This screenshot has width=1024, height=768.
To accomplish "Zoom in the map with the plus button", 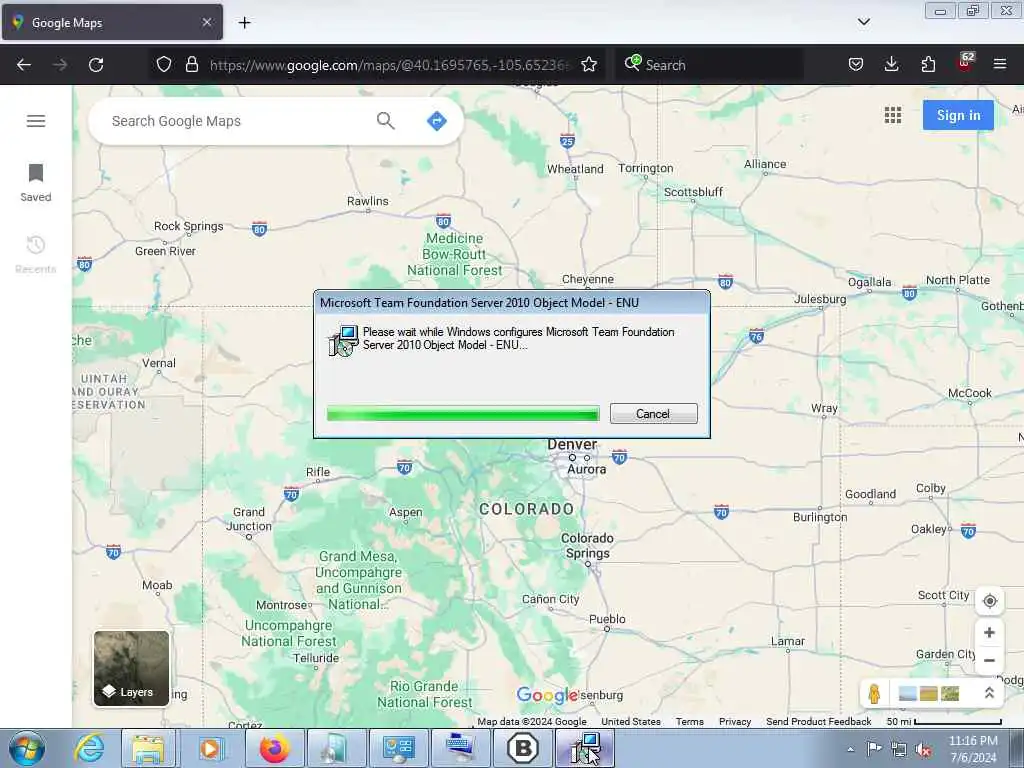I will (x=989, y=632).
